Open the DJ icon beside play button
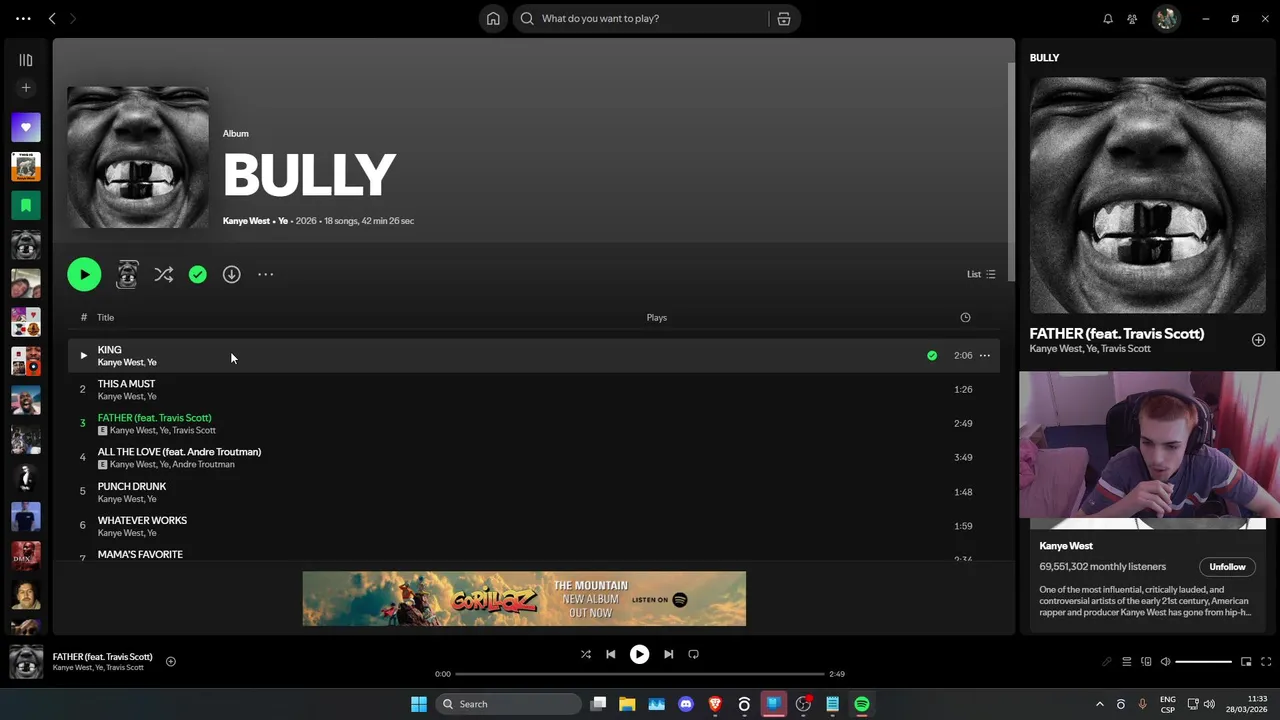 [127, 274]
